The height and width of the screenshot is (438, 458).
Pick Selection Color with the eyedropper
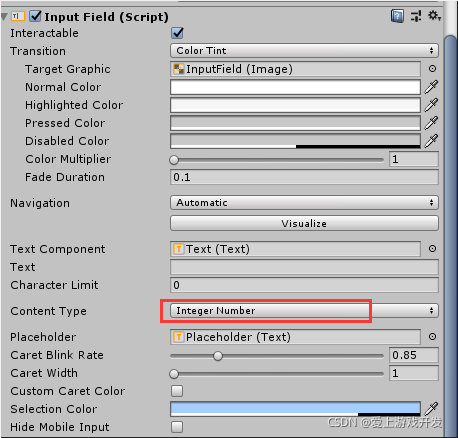[431, 408]
